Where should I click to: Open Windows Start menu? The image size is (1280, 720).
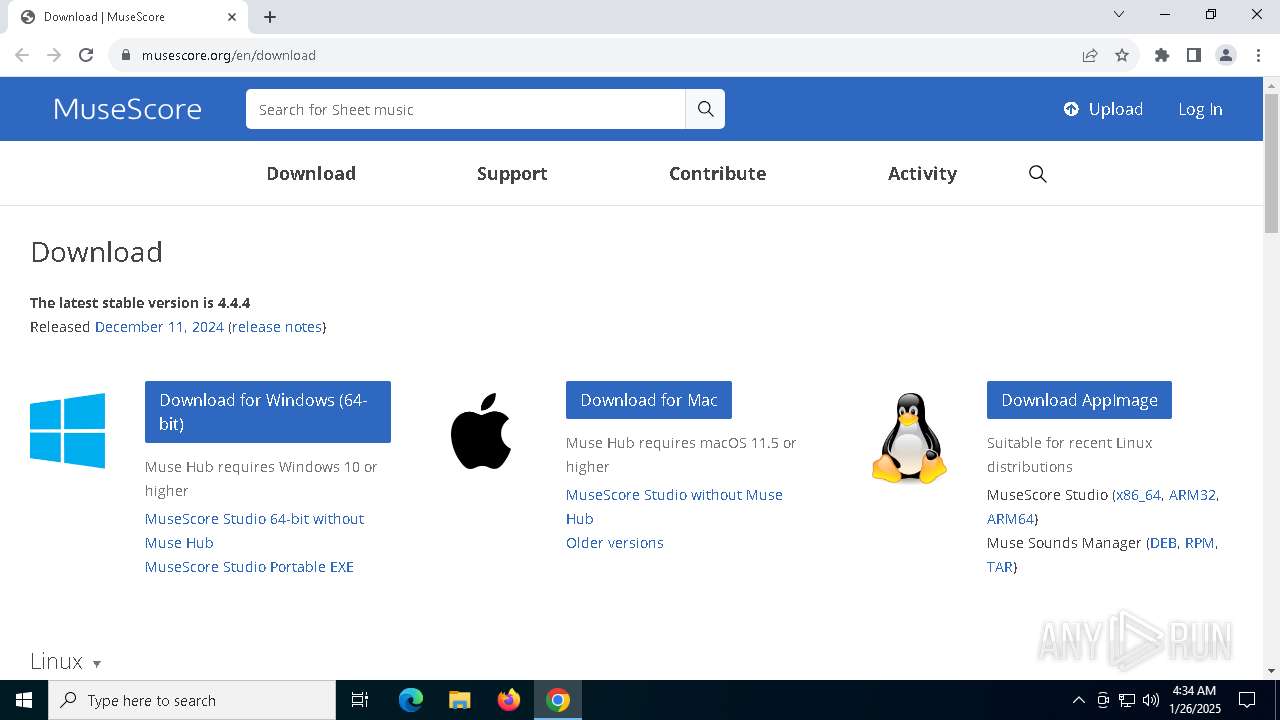tap(24, 700)
